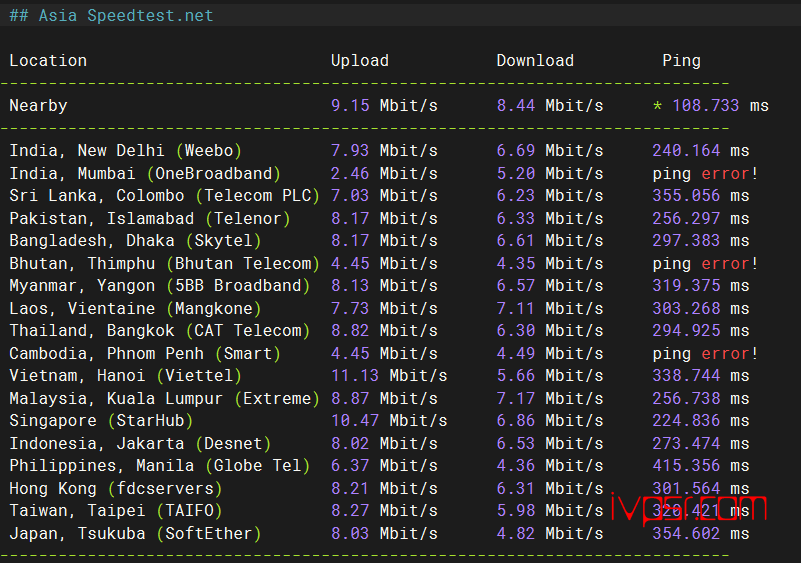Click Taipei download value 5.98
This screenshot has width=801, height=563.
(515, 510)
